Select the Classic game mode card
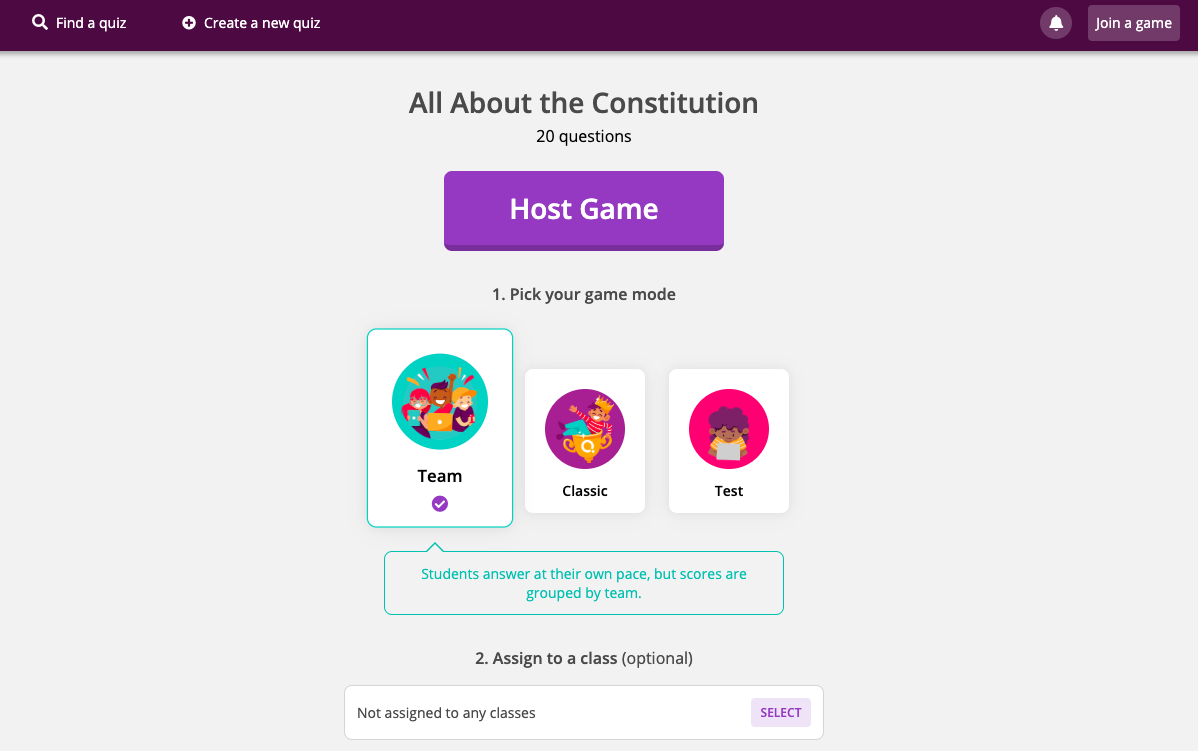The width and height of the screenshot is (1198, 751). tap(584, 441)
